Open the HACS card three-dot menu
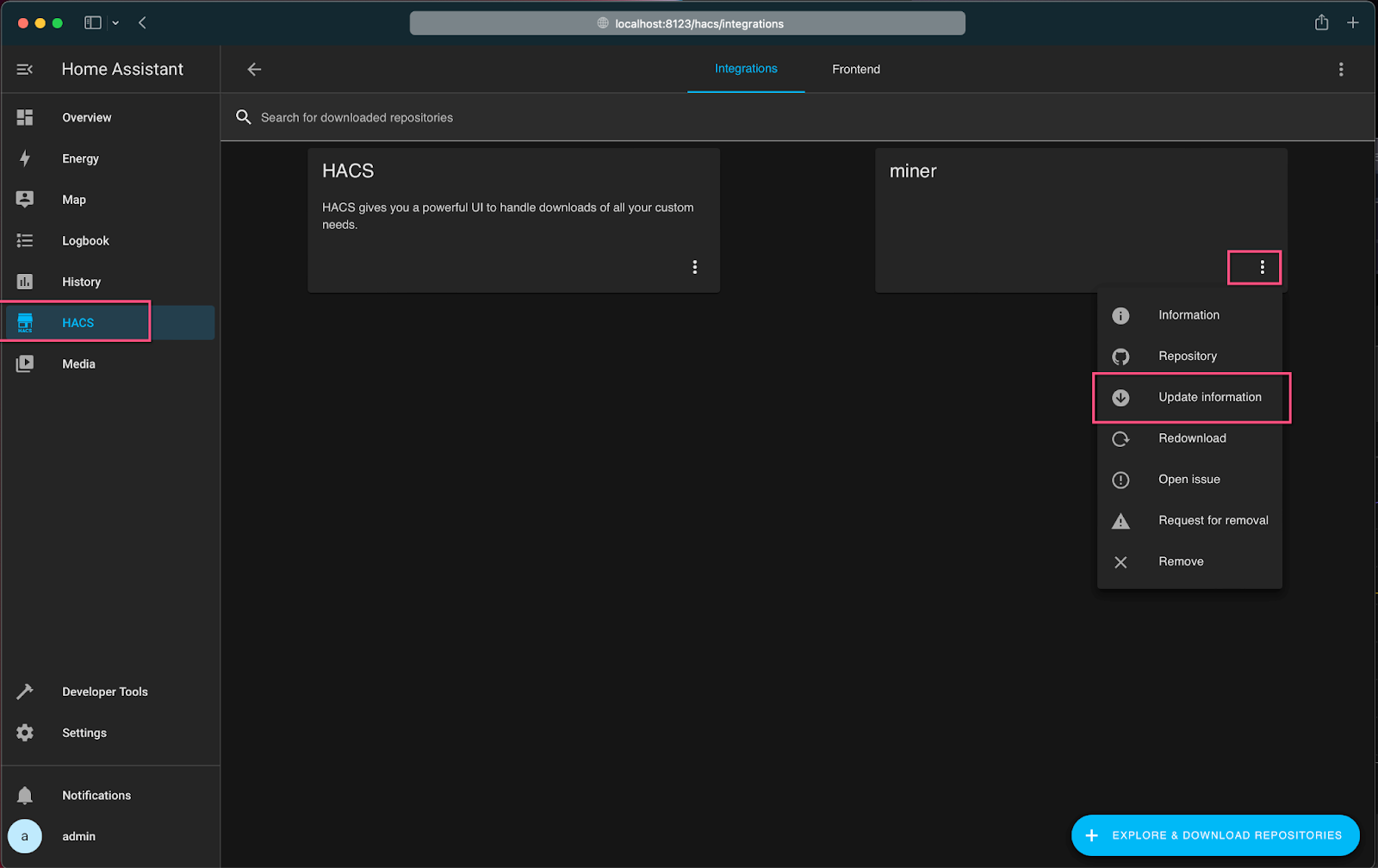 pyautogui.click(x=695, y=267)
